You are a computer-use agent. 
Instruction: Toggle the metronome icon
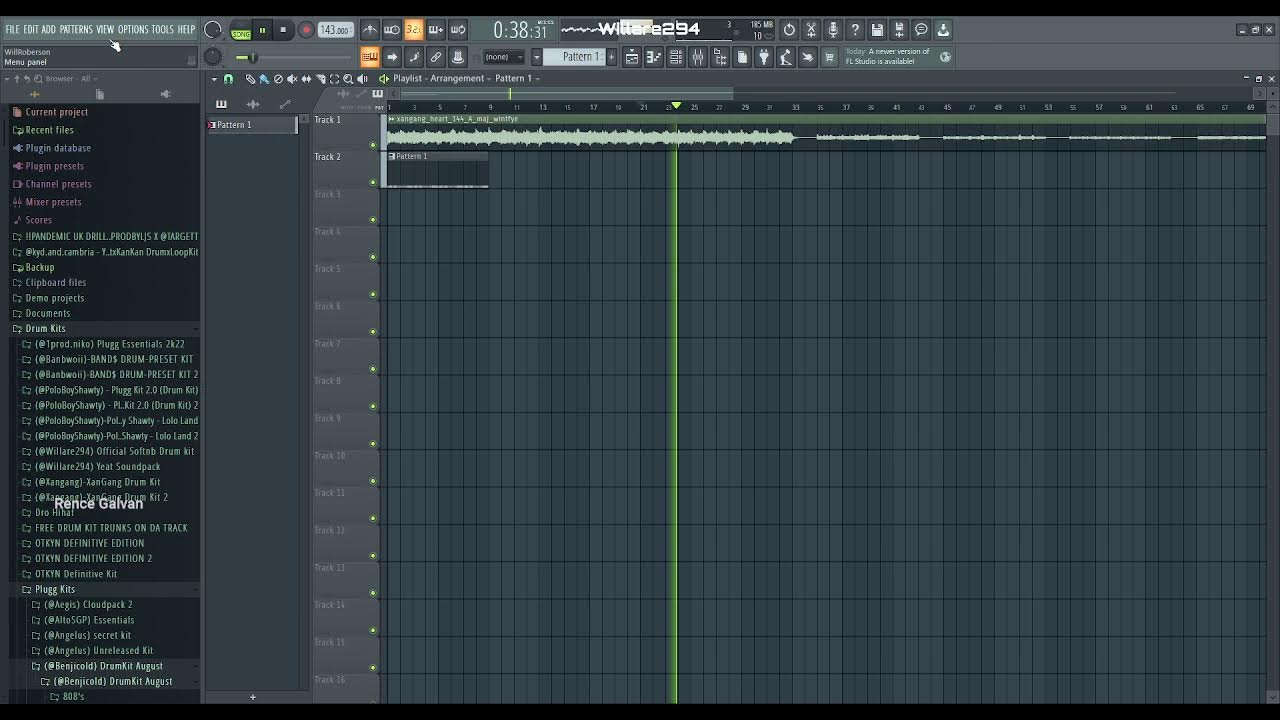pos(370,29)
